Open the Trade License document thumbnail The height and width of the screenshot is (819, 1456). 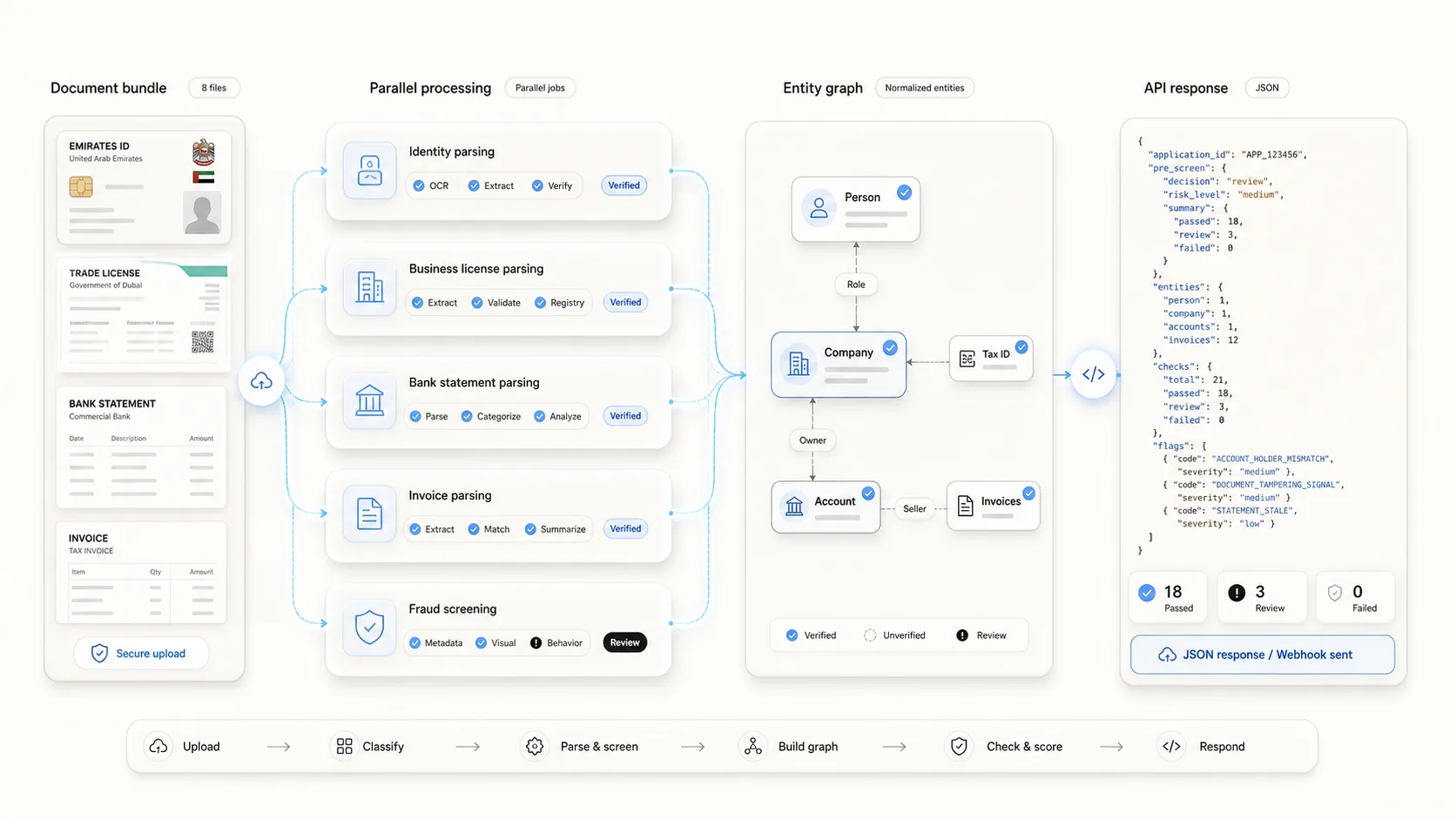coord(144,314)
